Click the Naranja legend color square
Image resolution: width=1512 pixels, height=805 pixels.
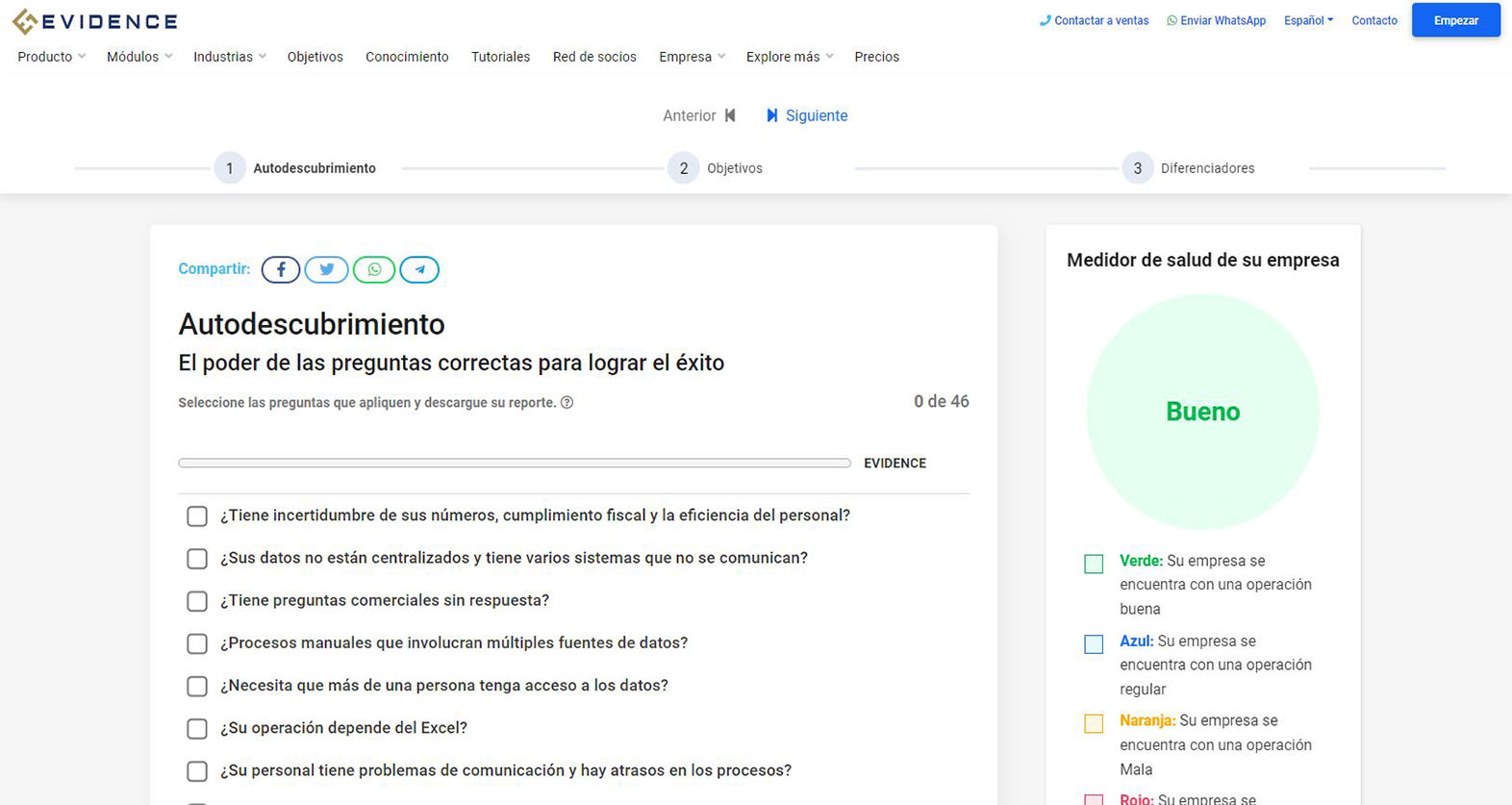point(1094,723)
